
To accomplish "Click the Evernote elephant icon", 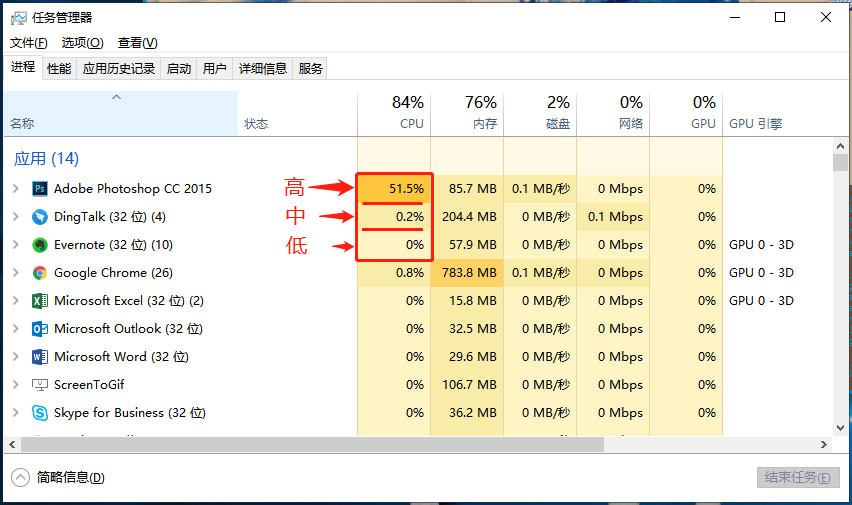I will coord(40,244).
